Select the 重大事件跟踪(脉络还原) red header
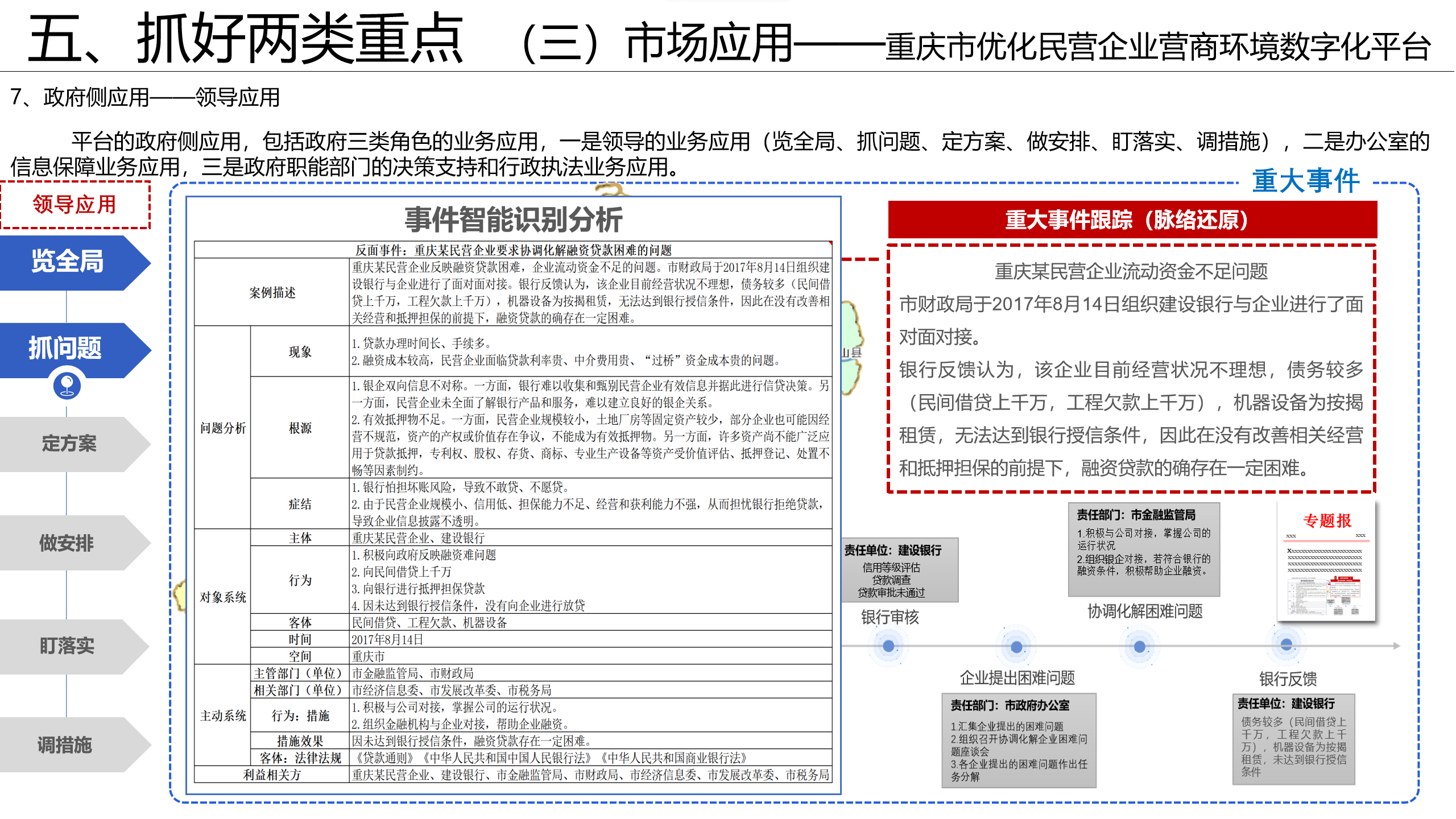Screen dimensions: 1456x819 (x=1132, y=220)
